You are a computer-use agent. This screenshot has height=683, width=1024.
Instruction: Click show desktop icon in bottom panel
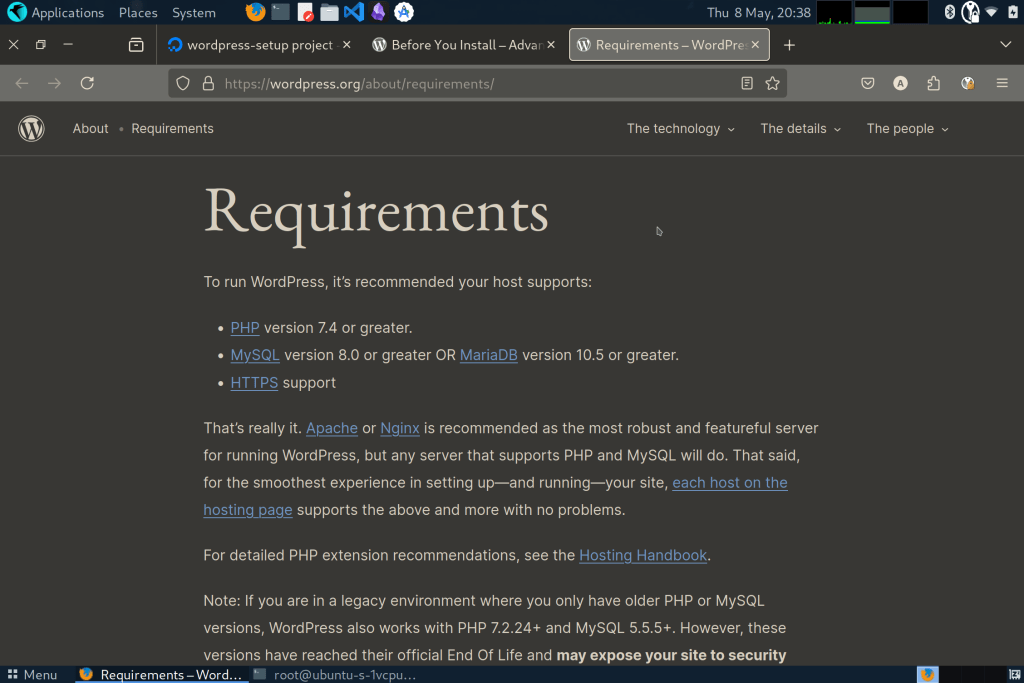(1014, 675)
